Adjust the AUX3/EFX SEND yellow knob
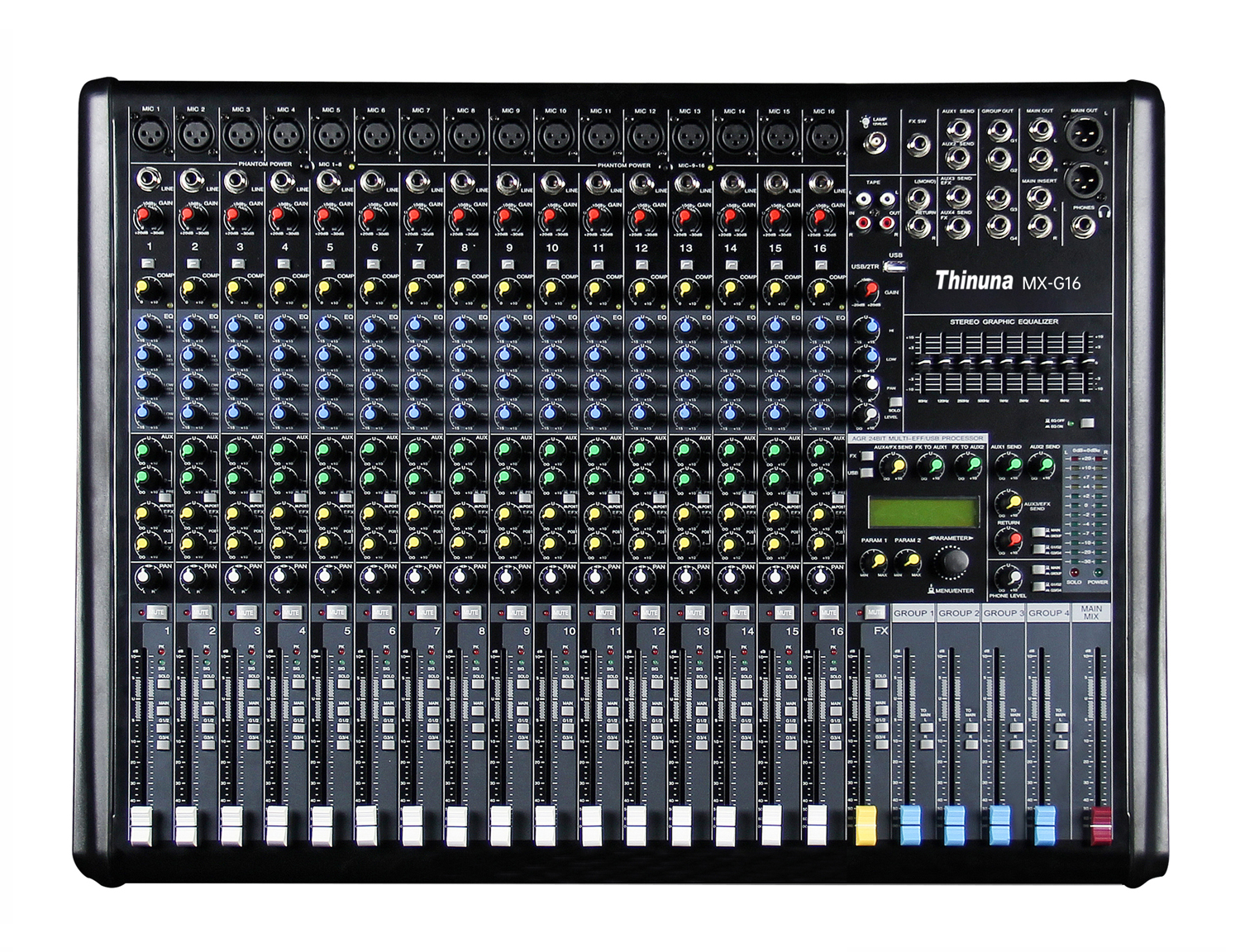The height and width of the screenshot is (952, 1240). click(x=1009, y=503)
